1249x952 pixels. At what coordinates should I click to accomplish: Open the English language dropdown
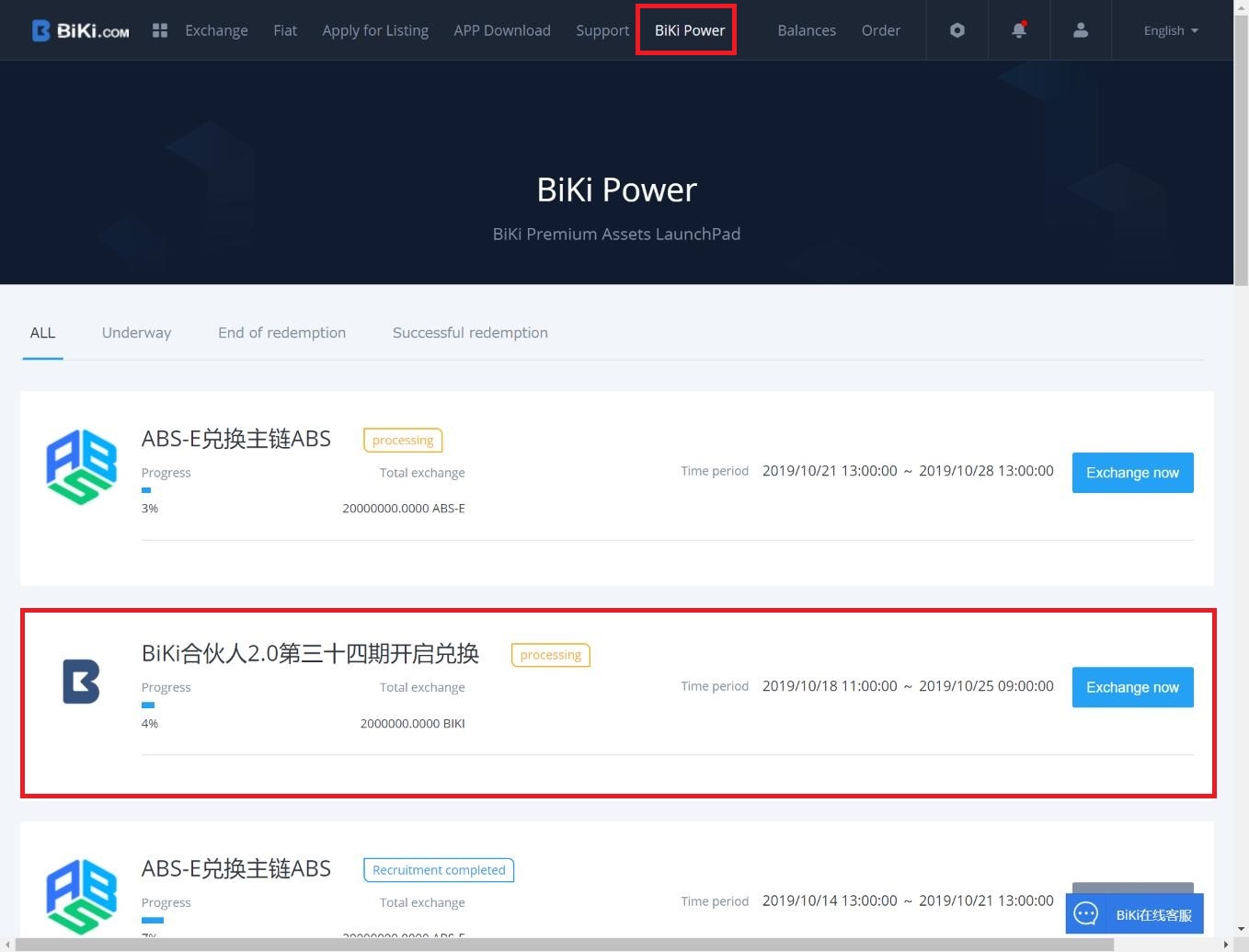(1171, 30)
